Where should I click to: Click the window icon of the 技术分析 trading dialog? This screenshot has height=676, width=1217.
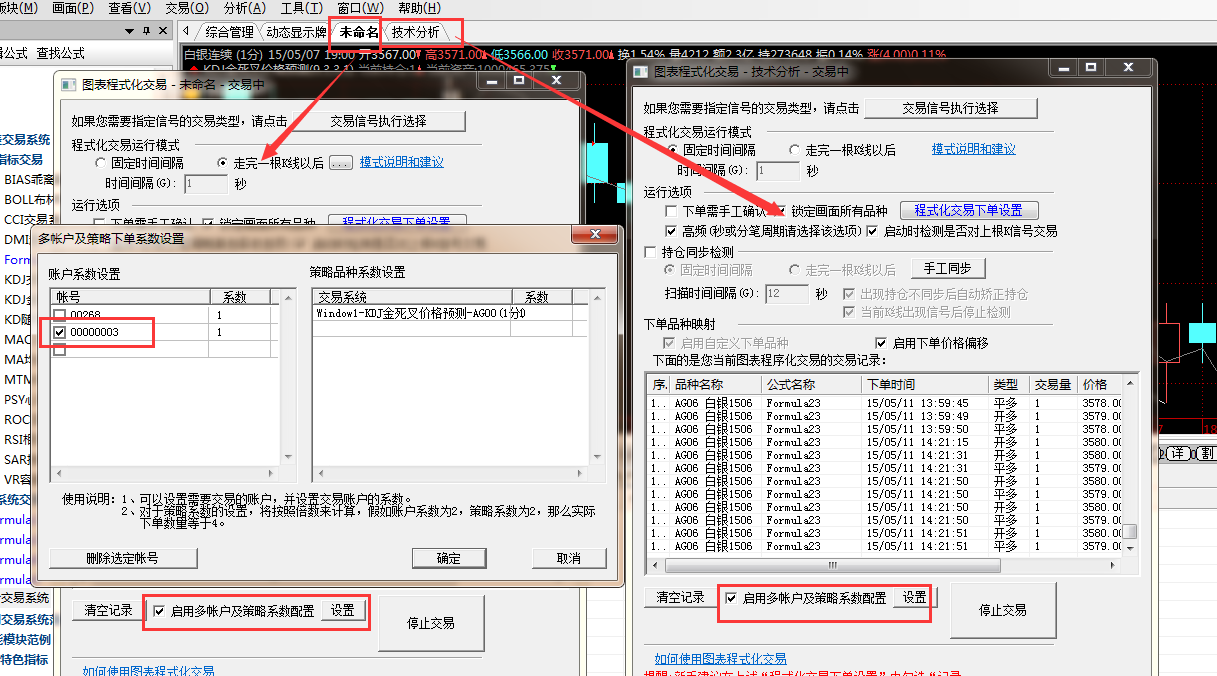[x=641, y=71]
